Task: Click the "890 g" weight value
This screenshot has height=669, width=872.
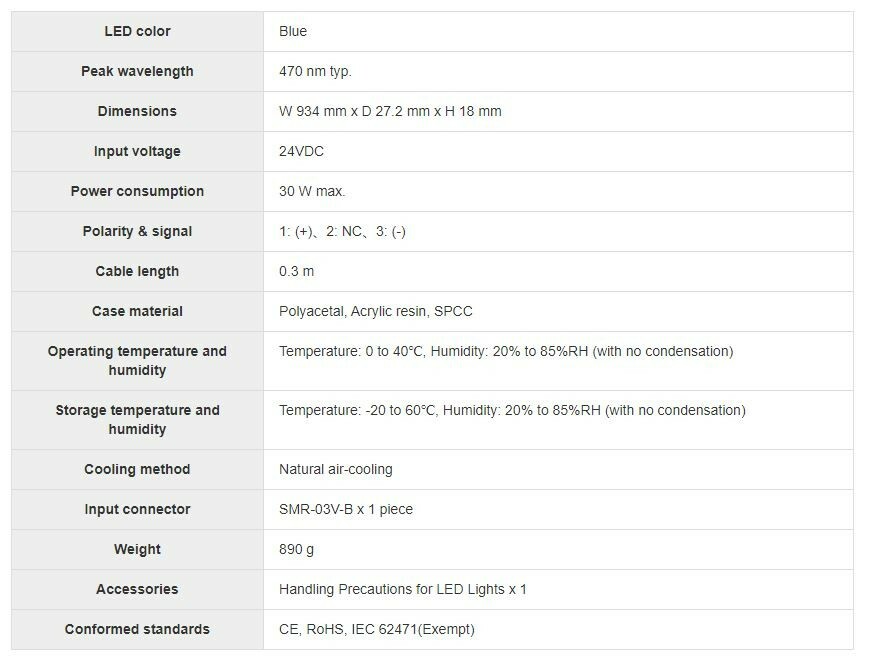Action: [297, 549]
